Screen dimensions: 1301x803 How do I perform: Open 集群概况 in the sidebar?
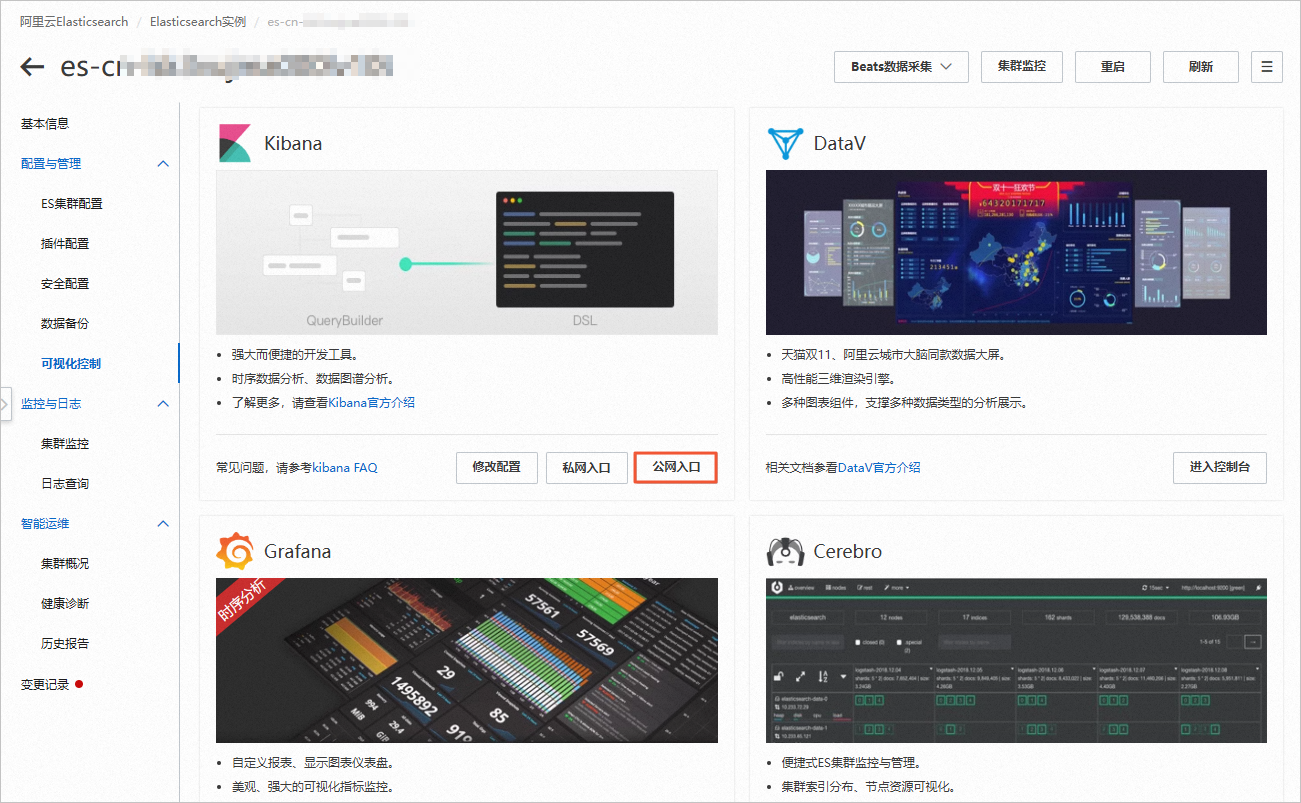(x=65, y=564)
